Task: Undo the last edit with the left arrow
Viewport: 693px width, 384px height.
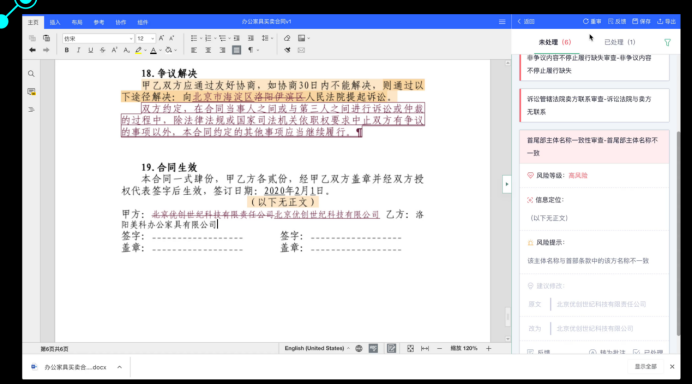Action: coord(32,50)
